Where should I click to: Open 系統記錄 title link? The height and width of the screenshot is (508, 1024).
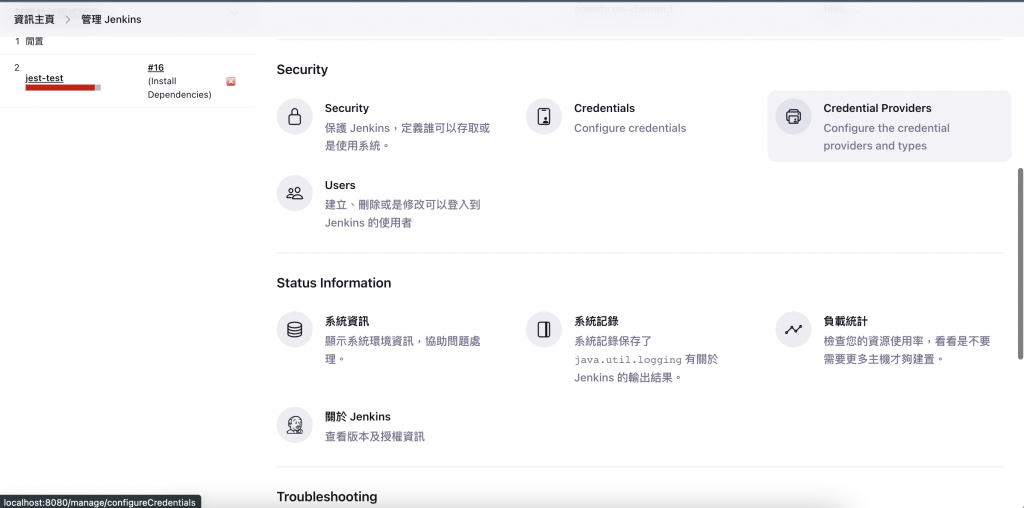[x=596, y=321]
